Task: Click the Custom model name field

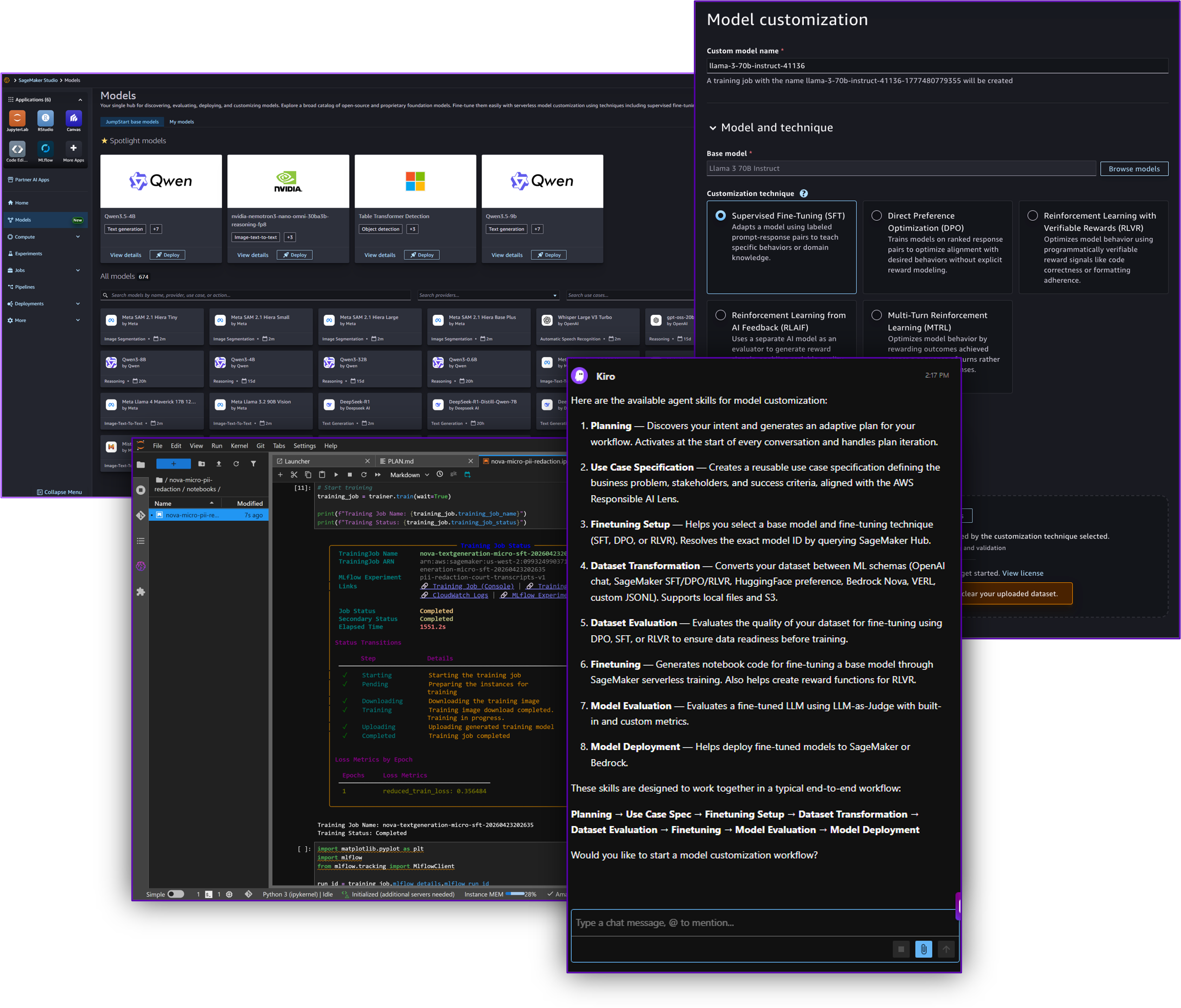Action: coord(937,65)
